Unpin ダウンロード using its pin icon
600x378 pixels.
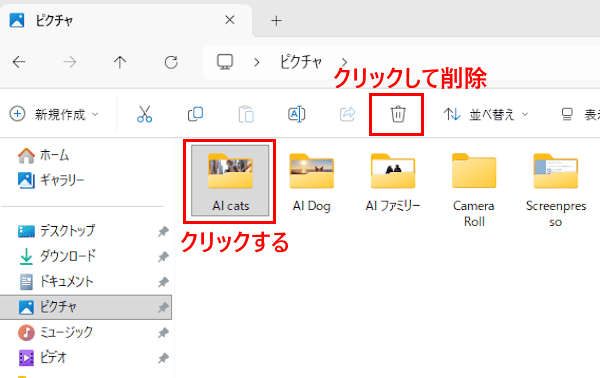[x=163, y=256]
